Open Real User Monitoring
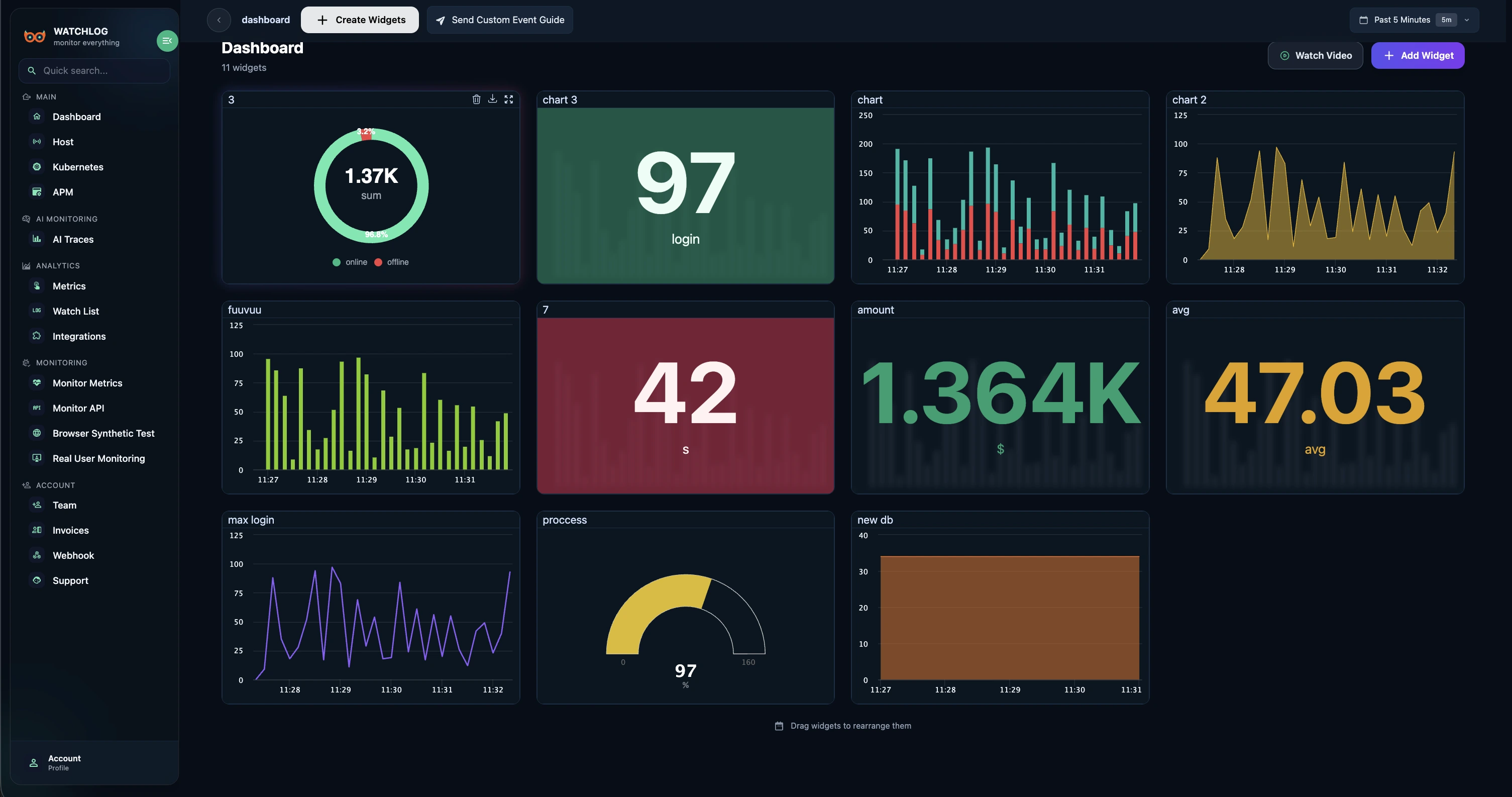 point(98,458)
